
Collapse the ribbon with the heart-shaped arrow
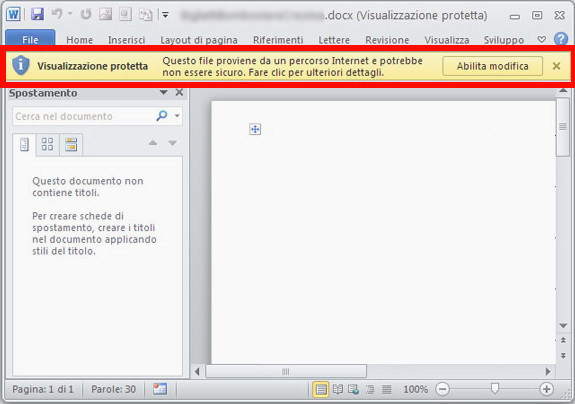click(541, 39)
